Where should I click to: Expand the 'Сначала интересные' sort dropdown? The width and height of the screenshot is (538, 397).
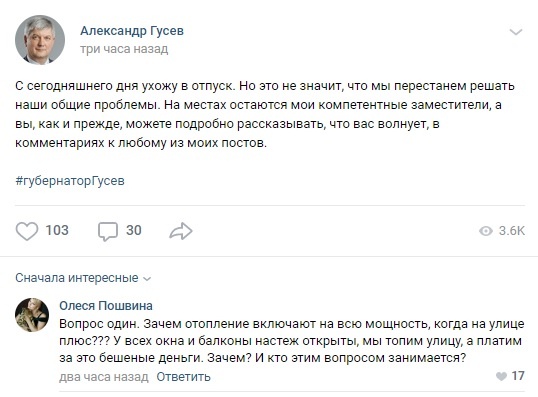pos(83,278)
